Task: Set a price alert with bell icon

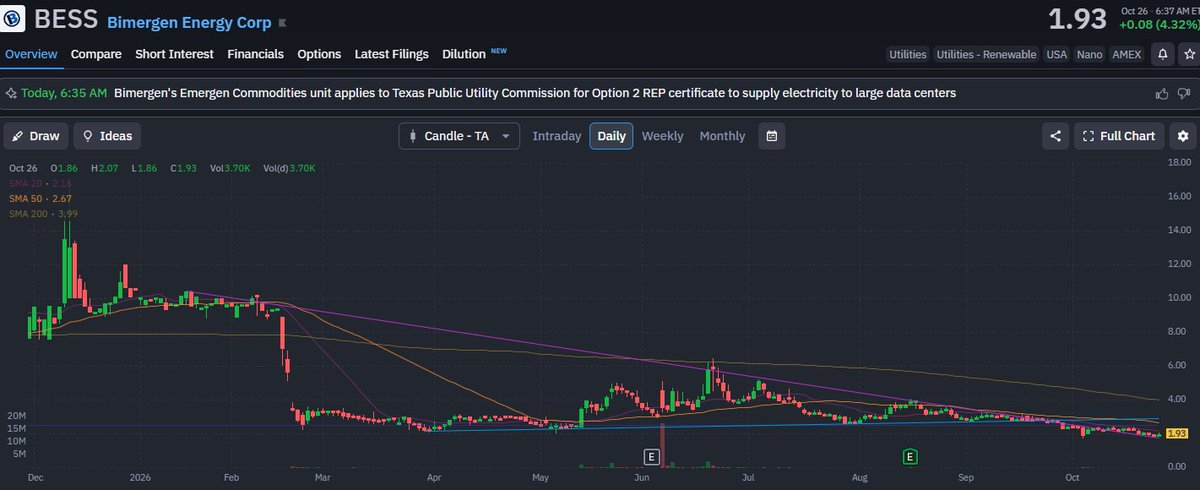Action: pyautogui.click(x=1164, y=54)
